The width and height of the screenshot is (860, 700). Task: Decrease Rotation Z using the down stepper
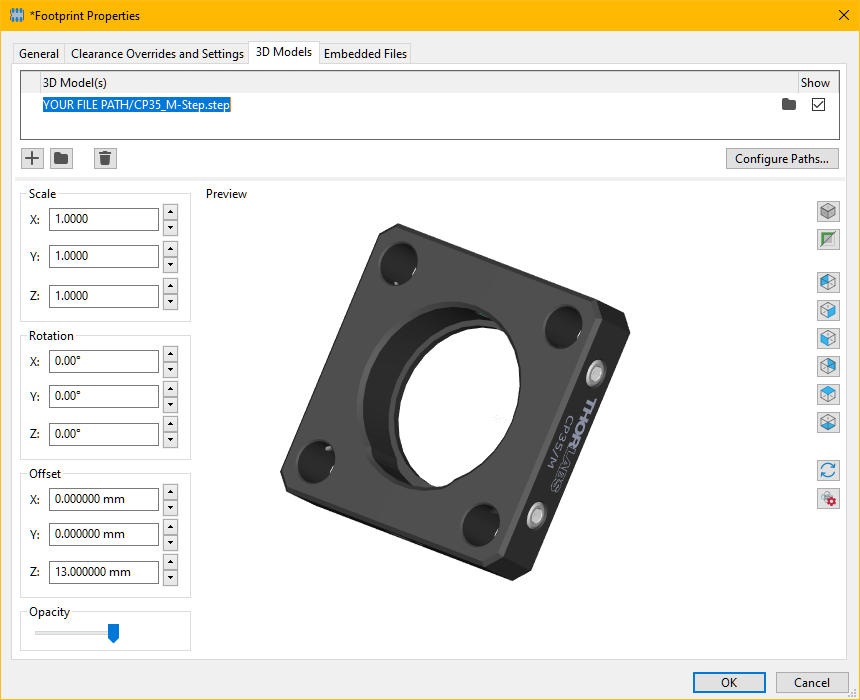point(170,440)
